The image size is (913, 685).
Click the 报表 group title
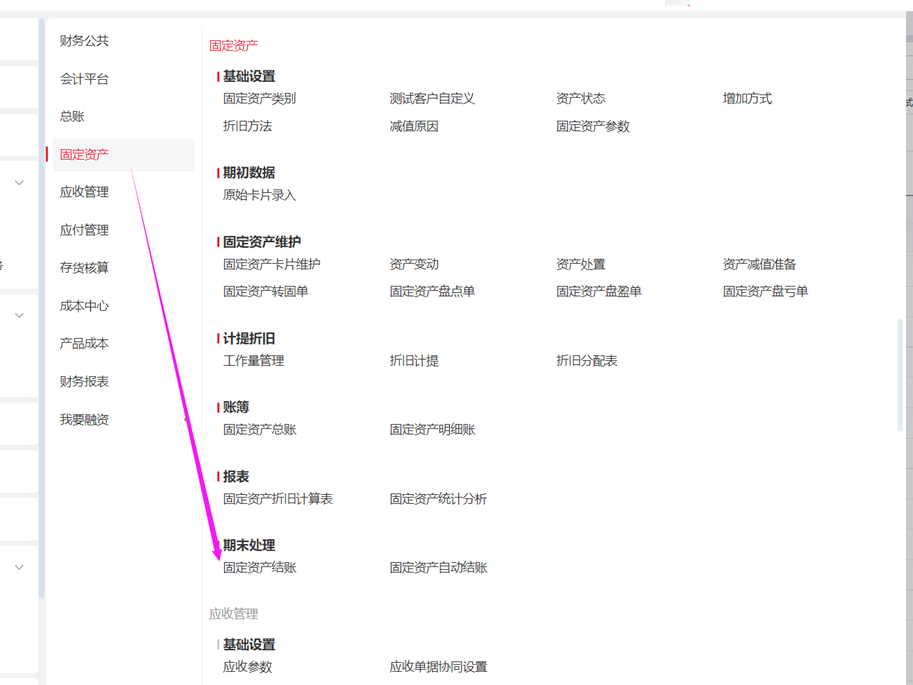coord(236,476)
